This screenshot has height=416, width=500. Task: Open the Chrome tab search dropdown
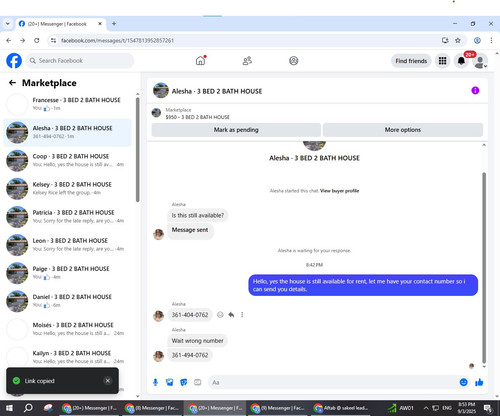pos(7,24)
